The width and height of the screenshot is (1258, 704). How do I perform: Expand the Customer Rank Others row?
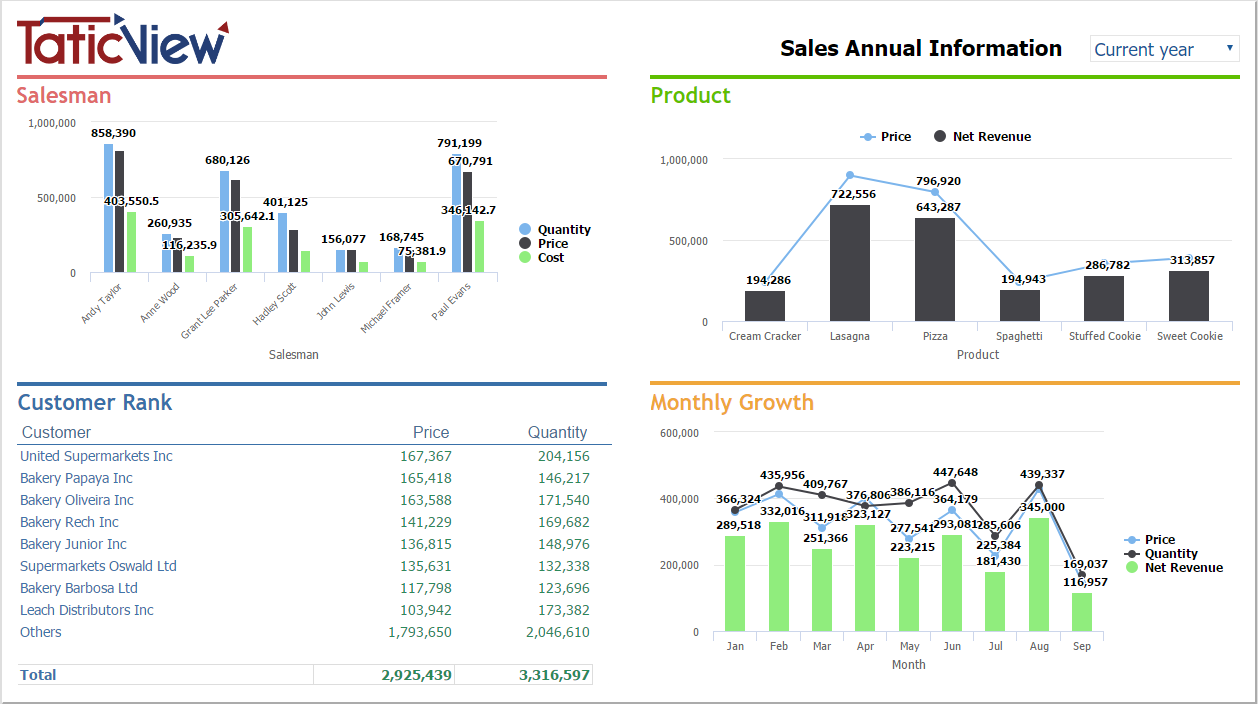click(40, 632)
